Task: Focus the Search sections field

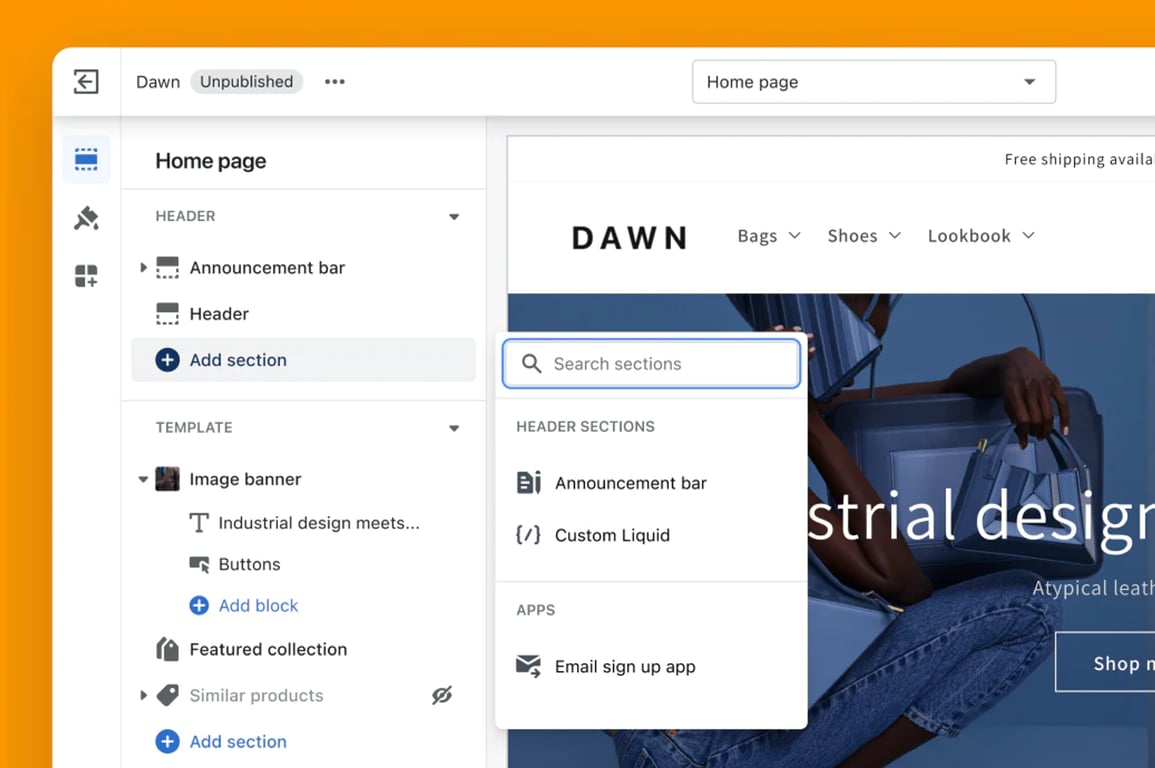Action: click(651, 364)
